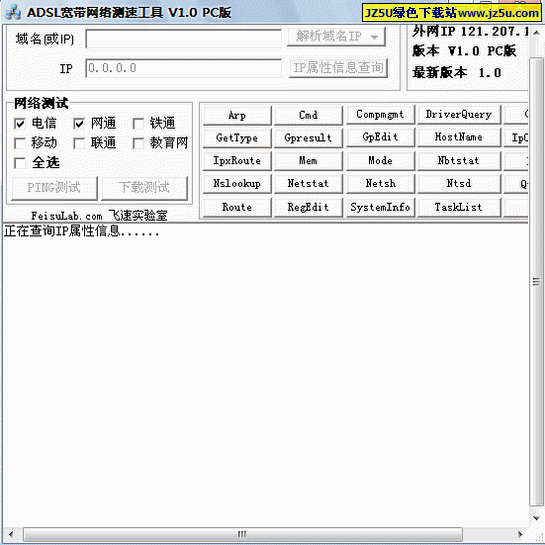This screenshot has height=545, width=545.
Task: Click the FeisuLab.com 飞速实验室 text
Action: [x=99, y=216]
